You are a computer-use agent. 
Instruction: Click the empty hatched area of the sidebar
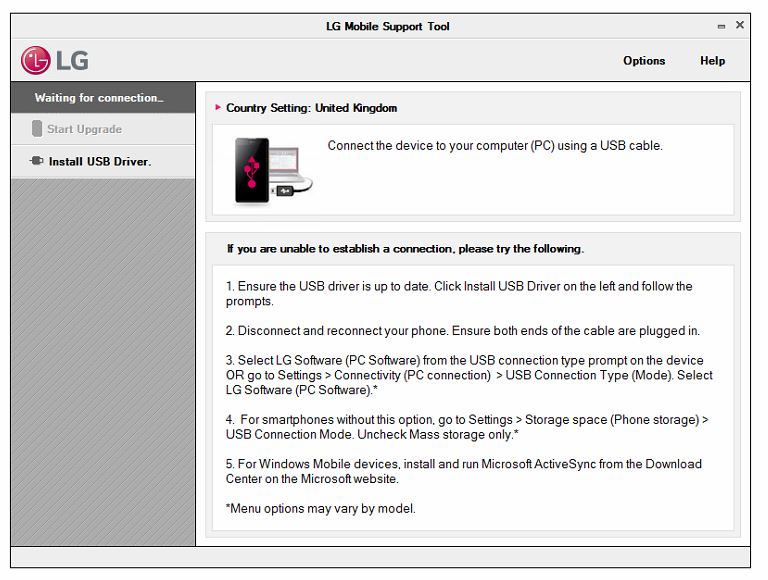[x=103, y=360]
